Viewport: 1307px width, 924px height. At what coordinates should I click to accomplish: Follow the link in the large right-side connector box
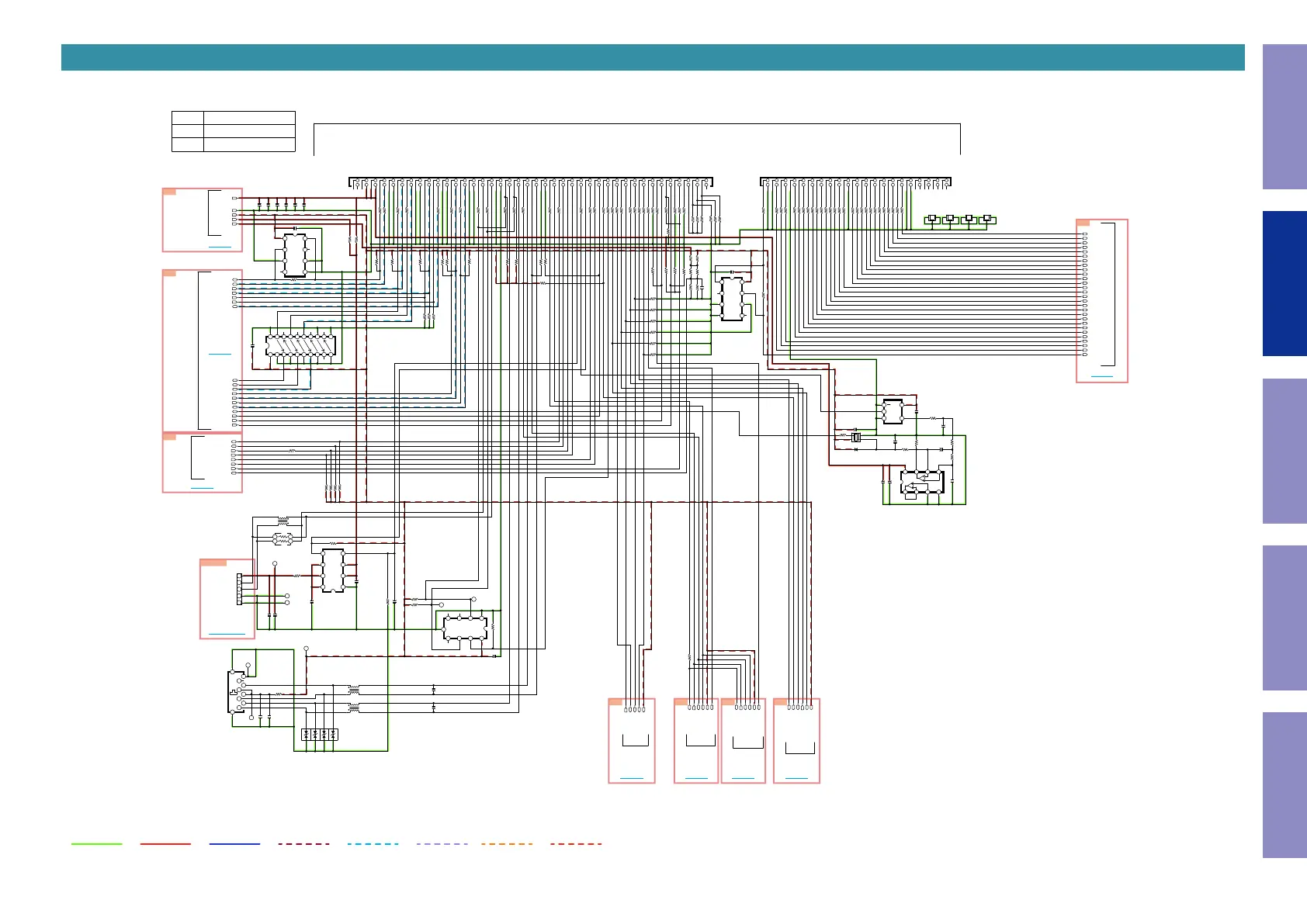[x=1102, y=377]
